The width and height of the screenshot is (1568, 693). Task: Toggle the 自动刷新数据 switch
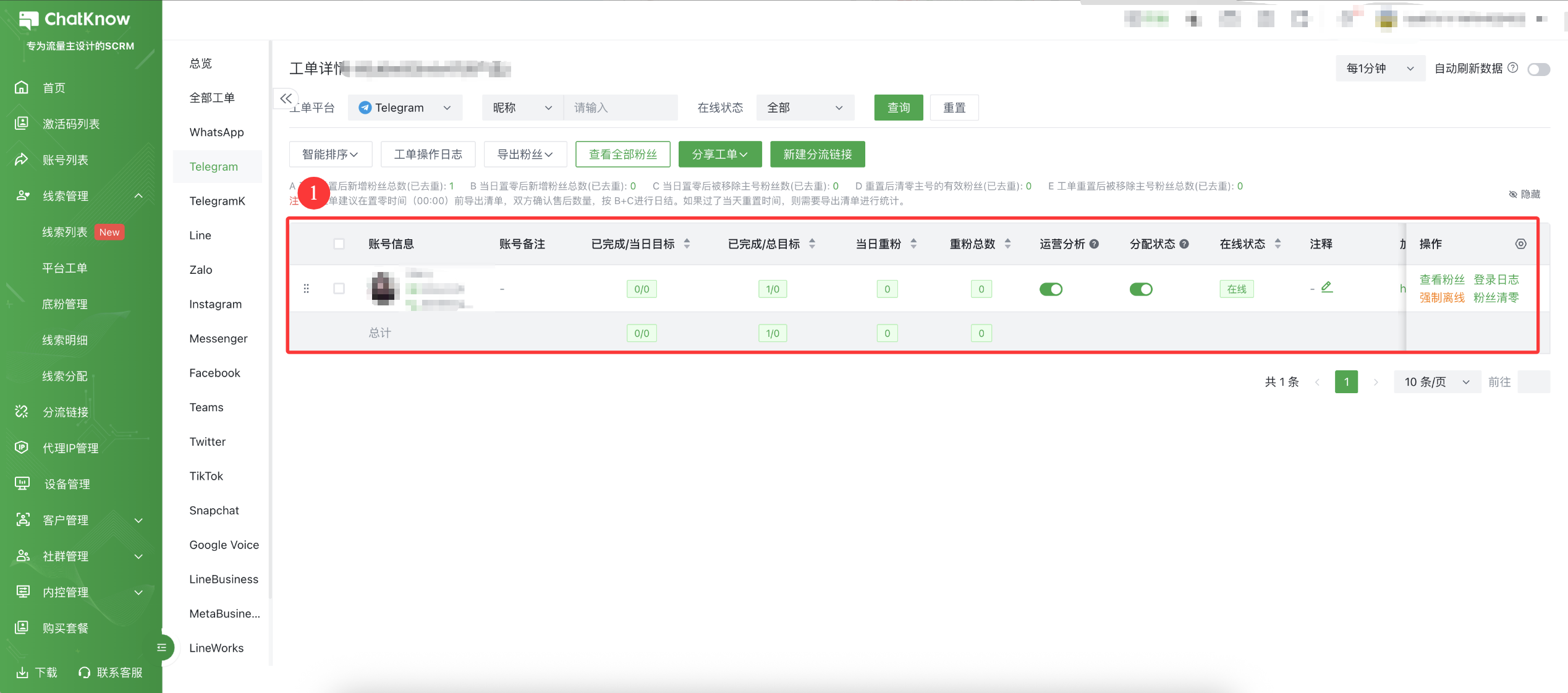pos(1538,69)
